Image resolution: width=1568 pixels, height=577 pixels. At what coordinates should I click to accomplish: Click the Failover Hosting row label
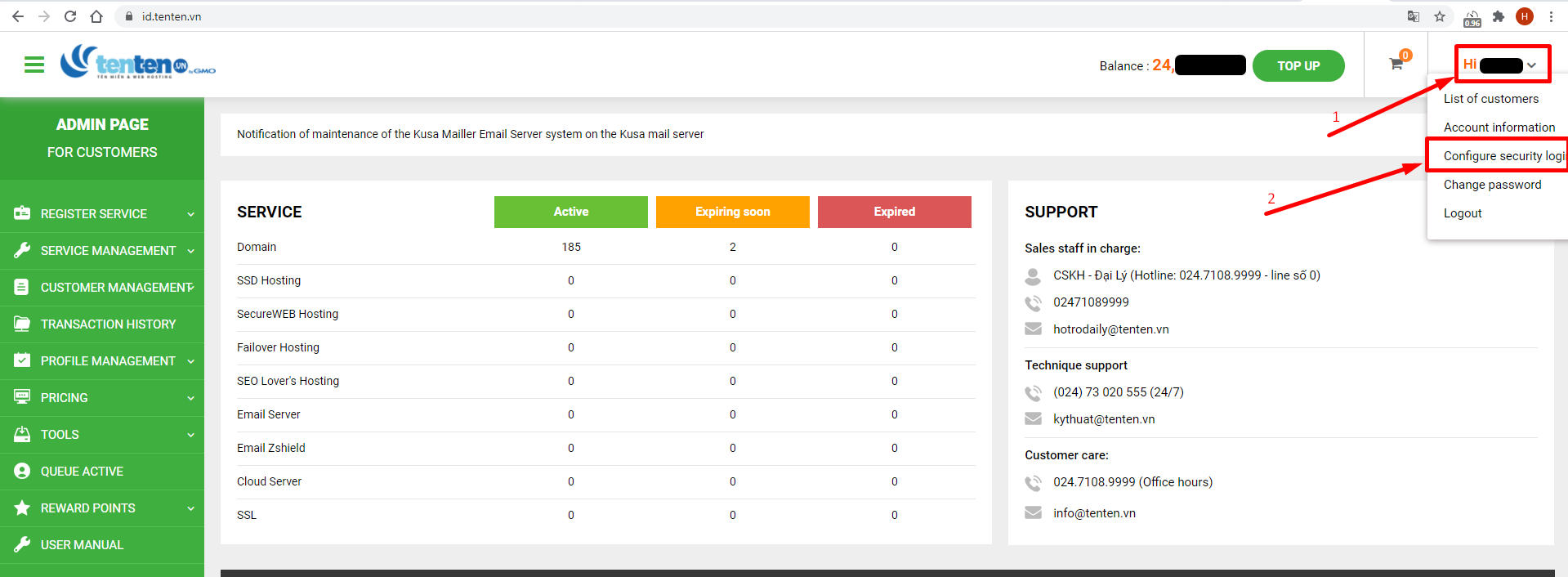click(x=278, y=347)
